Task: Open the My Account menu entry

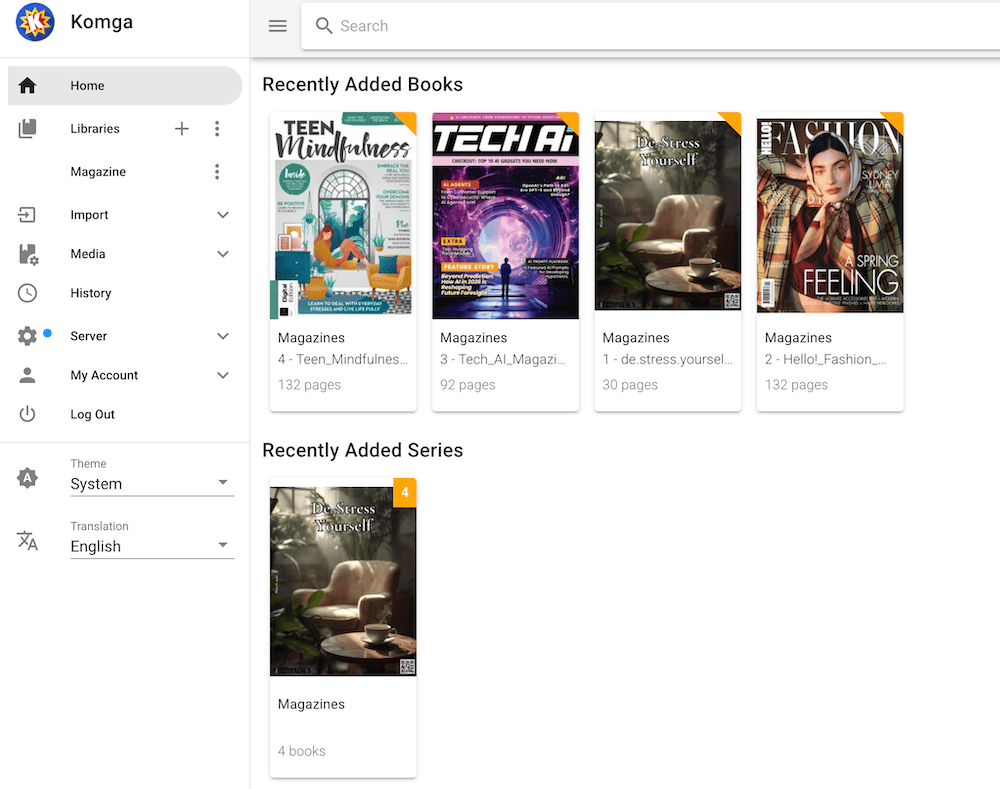Action: [x=104, y=374]
